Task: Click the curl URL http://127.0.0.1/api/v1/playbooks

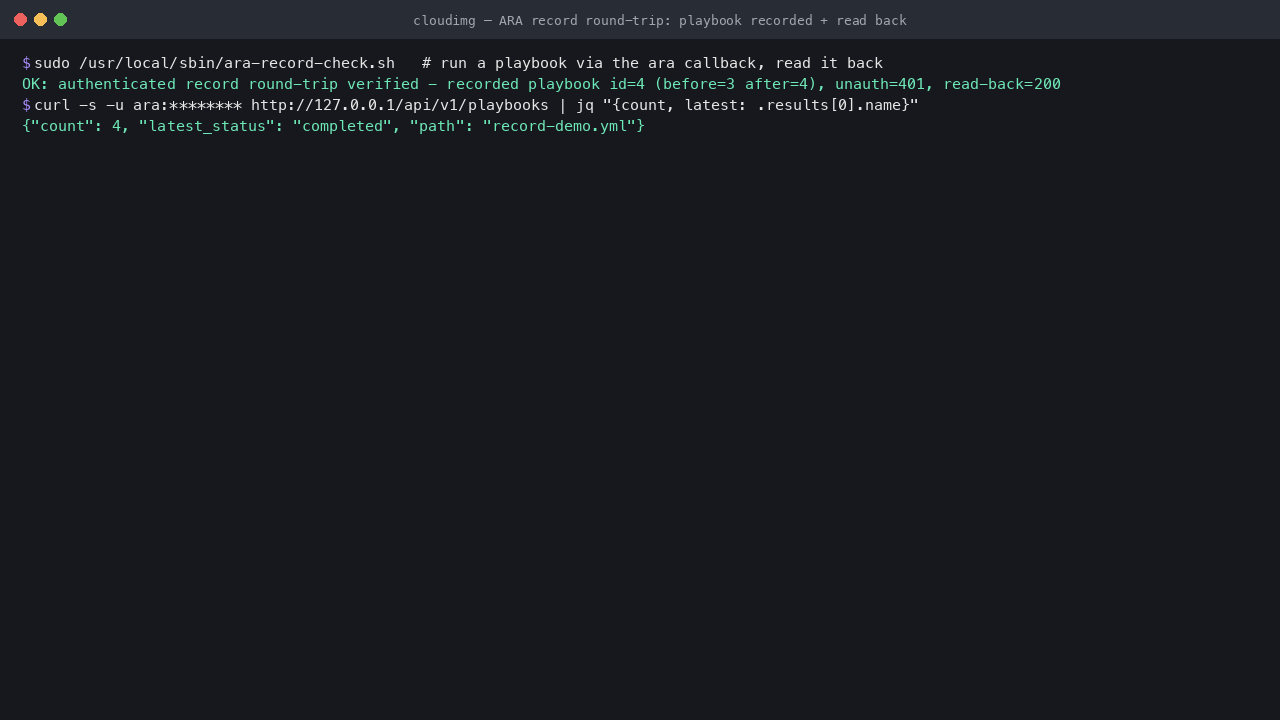Action: click(400, 105)
